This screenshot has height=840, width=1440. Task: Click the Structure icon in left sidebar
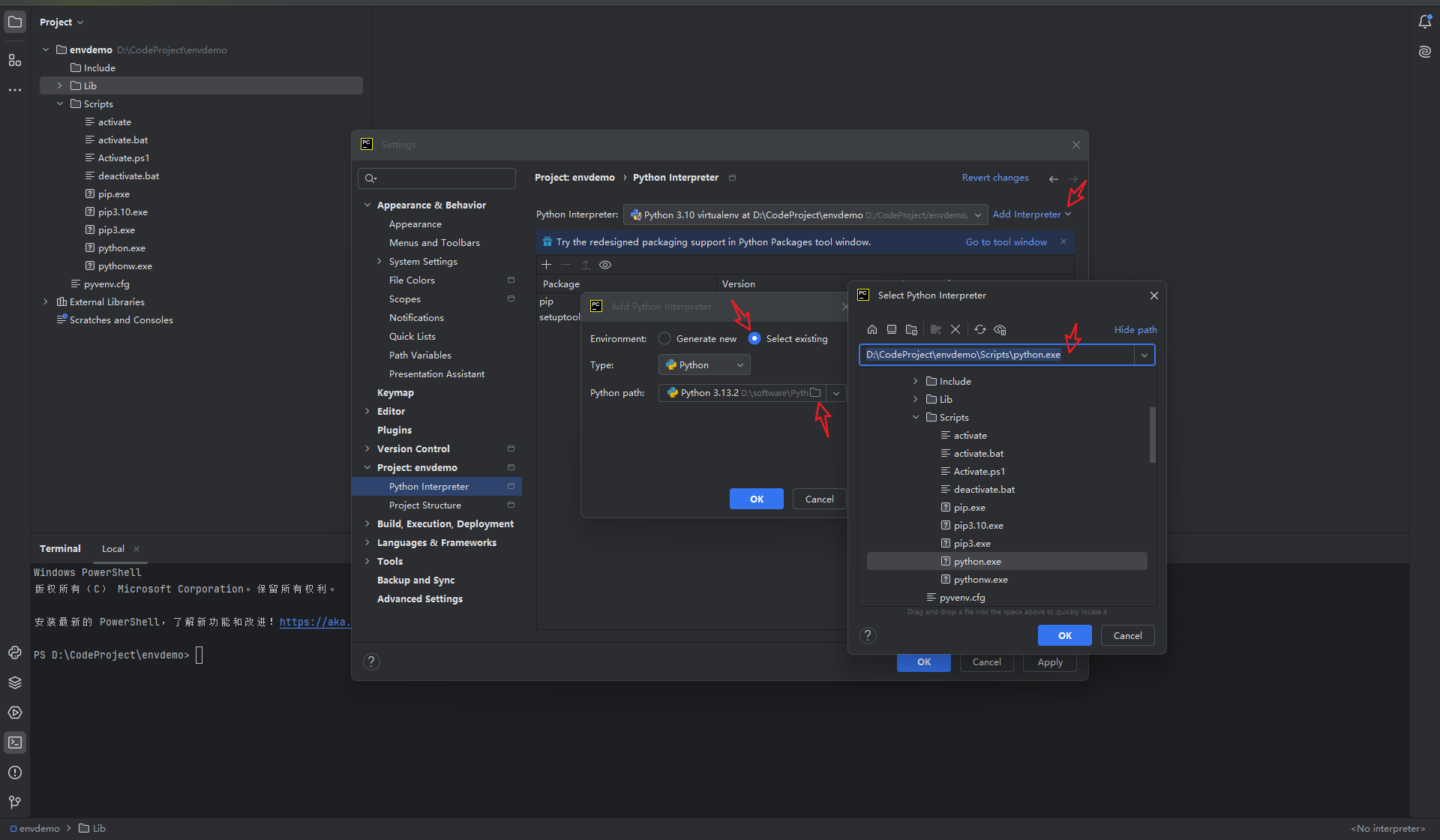(x=15, y=60)
